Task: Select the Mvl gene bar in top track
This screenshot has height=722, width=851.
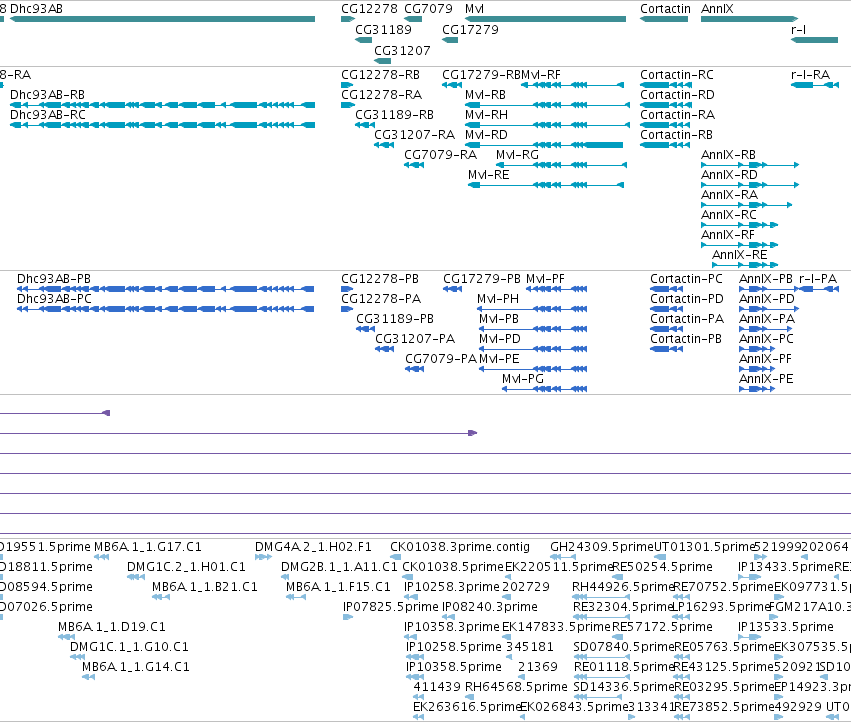Action: [x=545, y=19]
